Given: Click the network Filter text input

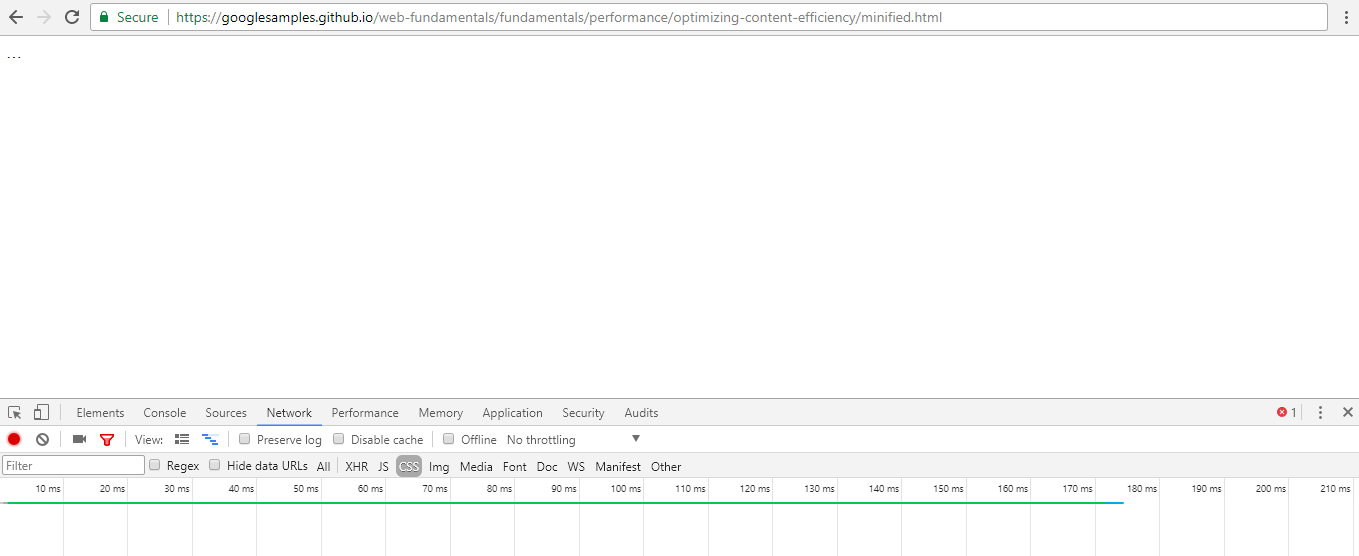Looking at the screenshot, I should 74,465.
